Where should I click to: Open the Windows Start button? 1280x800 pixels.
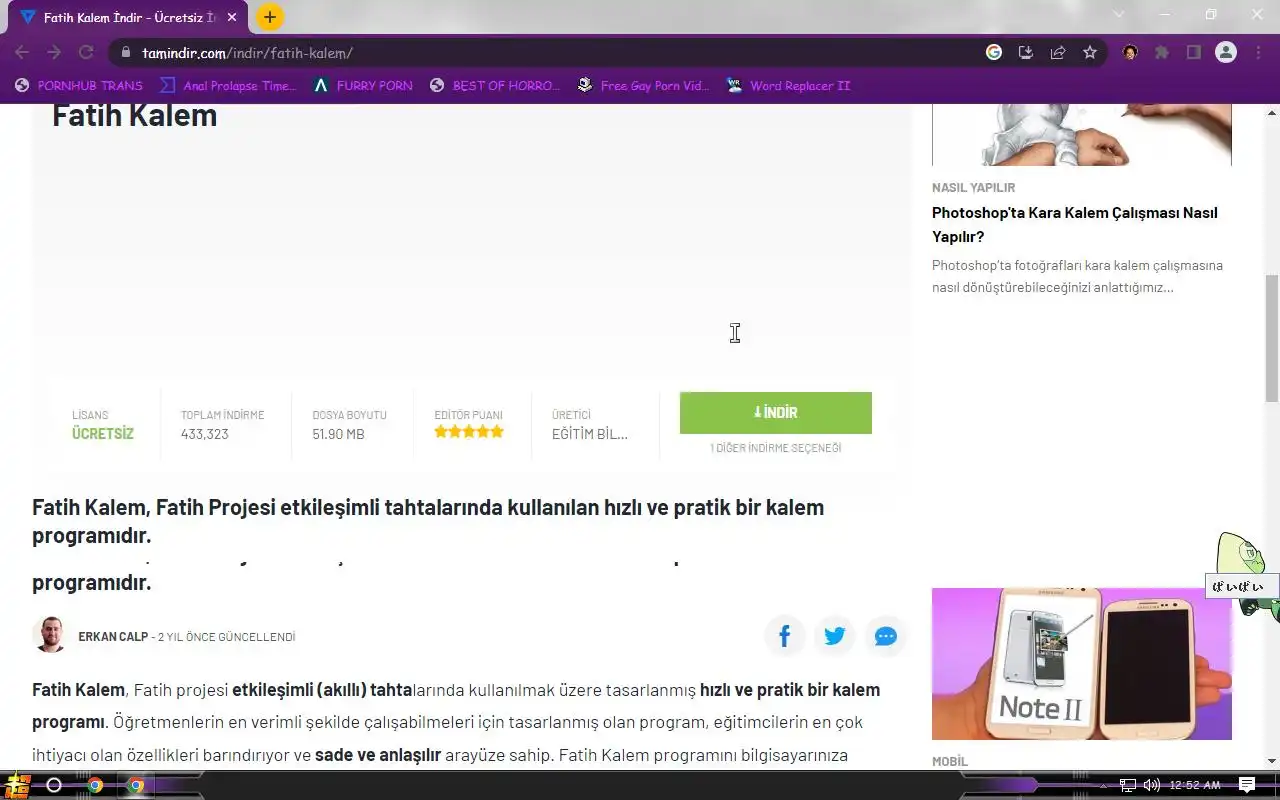point(17,785)
